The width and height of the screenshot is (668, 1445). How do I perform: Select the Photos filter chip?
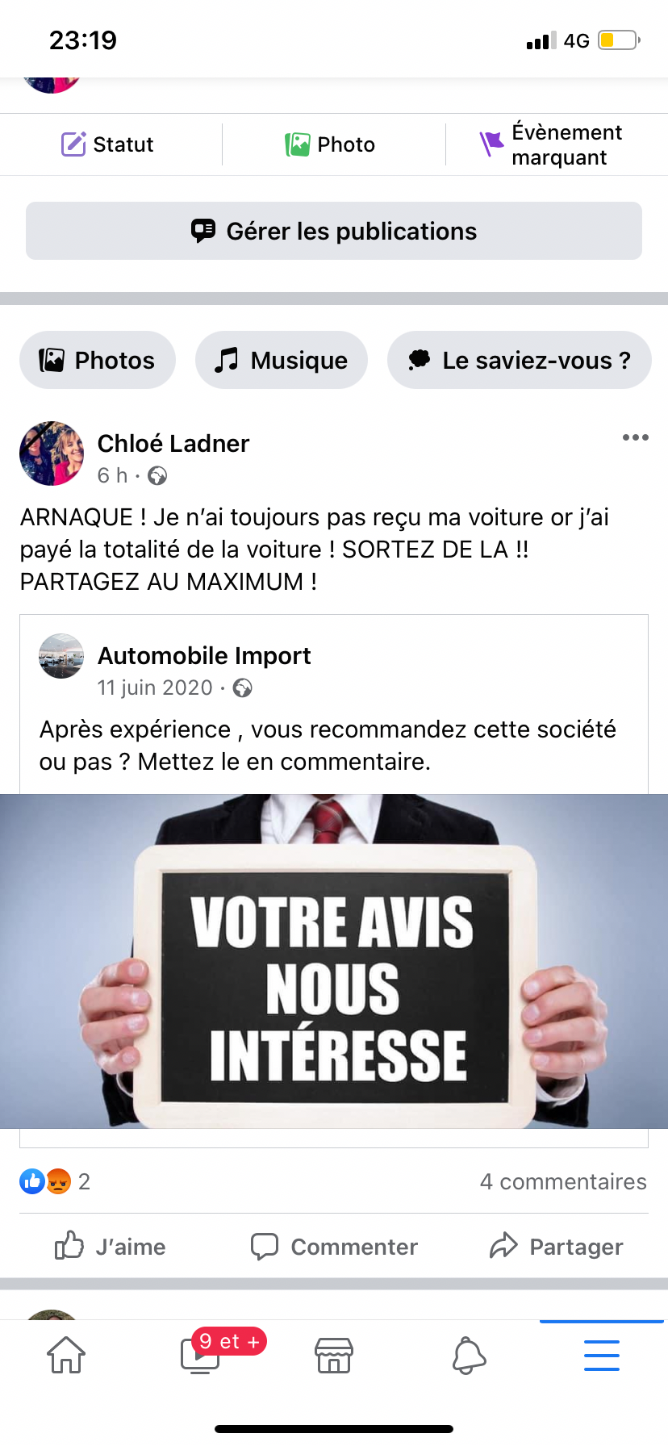pyautogui.click(x=97, y=360)
